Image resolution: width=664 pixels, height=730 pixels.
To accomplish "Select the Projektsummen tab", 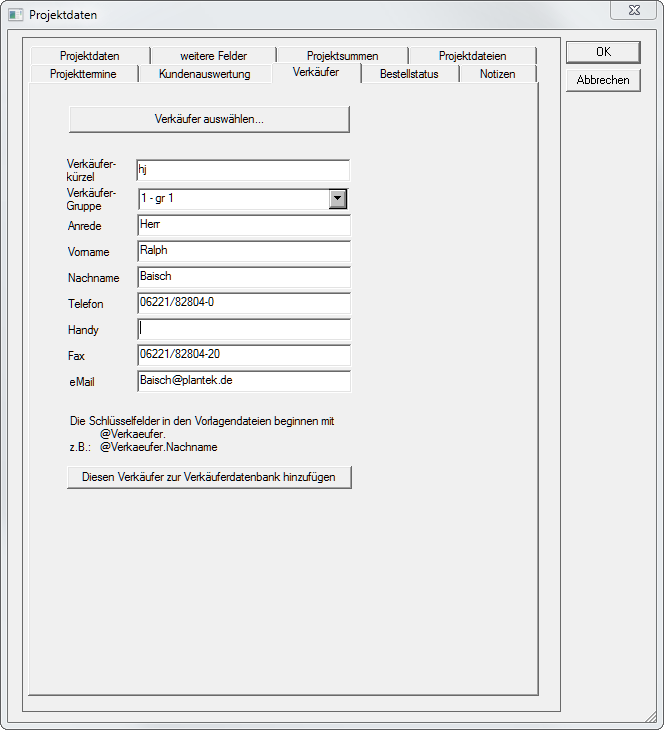I will point(342,56).
